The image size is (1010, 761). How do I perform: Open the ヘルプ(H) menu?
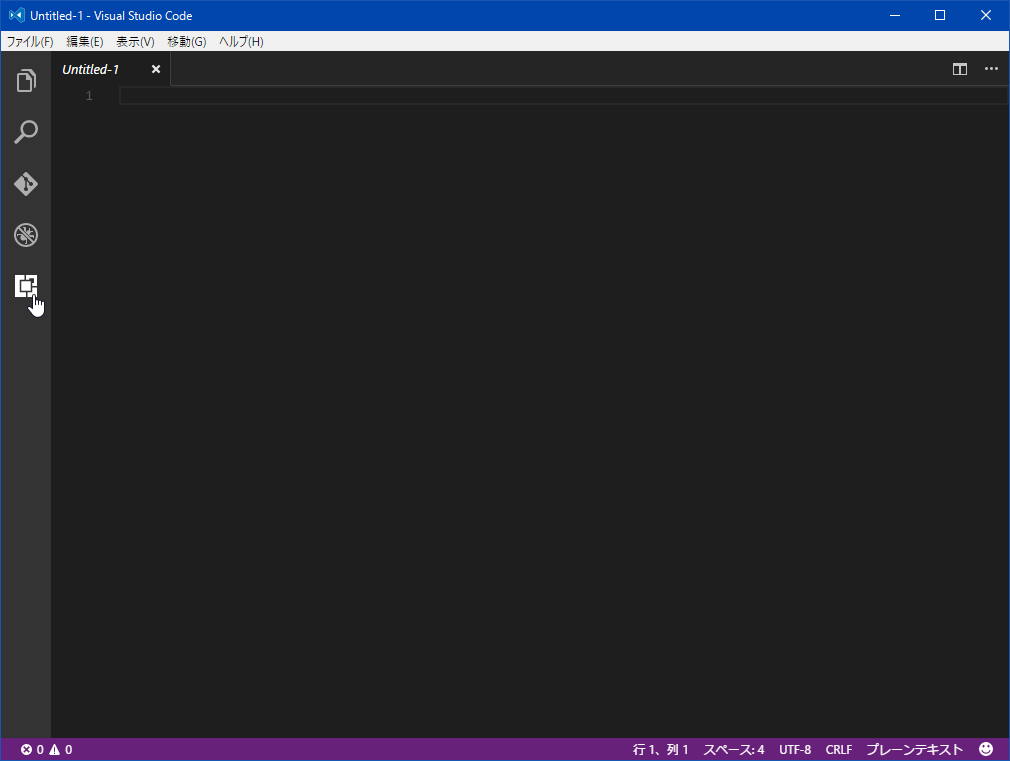click(x=241, y=42)
